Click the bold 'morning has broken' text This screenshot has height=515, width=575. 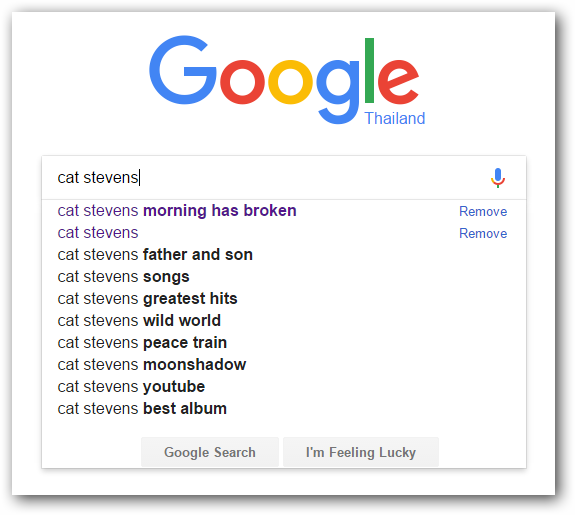220,211
